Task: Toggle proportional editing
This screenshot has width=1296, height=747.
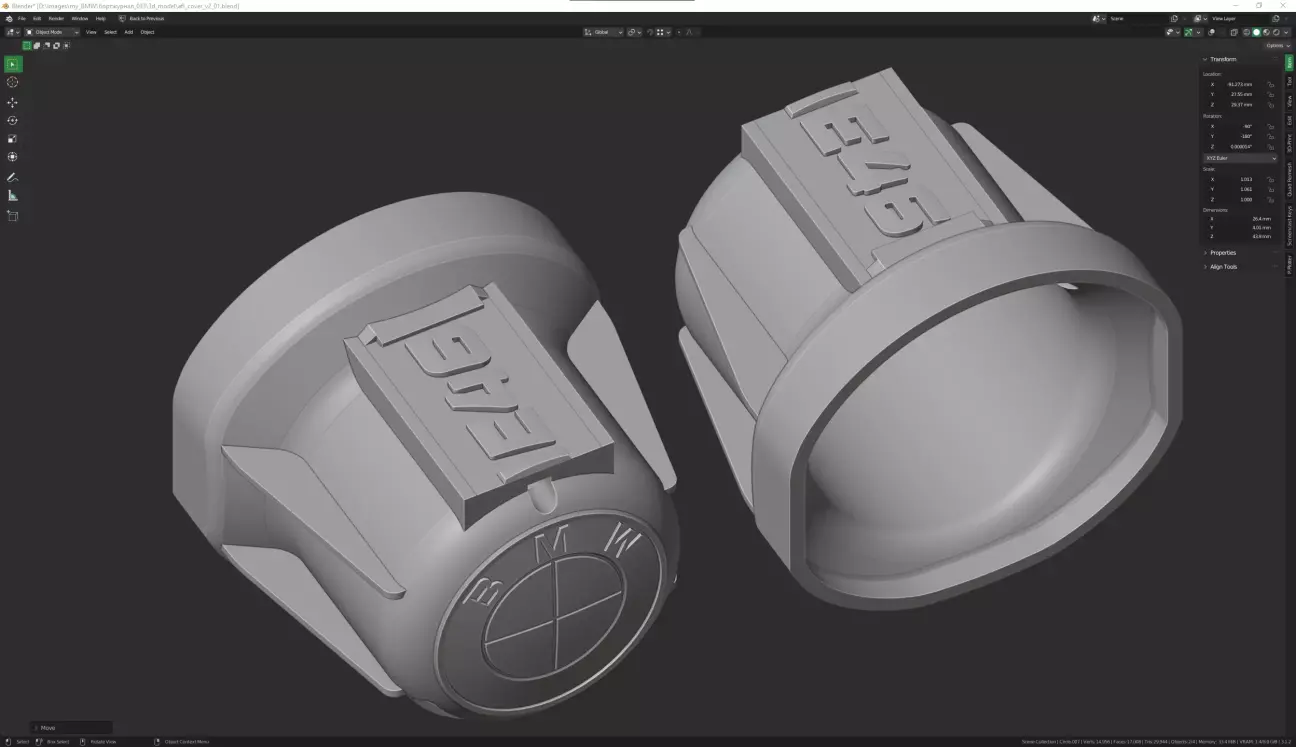Action: tap(679, 32)
